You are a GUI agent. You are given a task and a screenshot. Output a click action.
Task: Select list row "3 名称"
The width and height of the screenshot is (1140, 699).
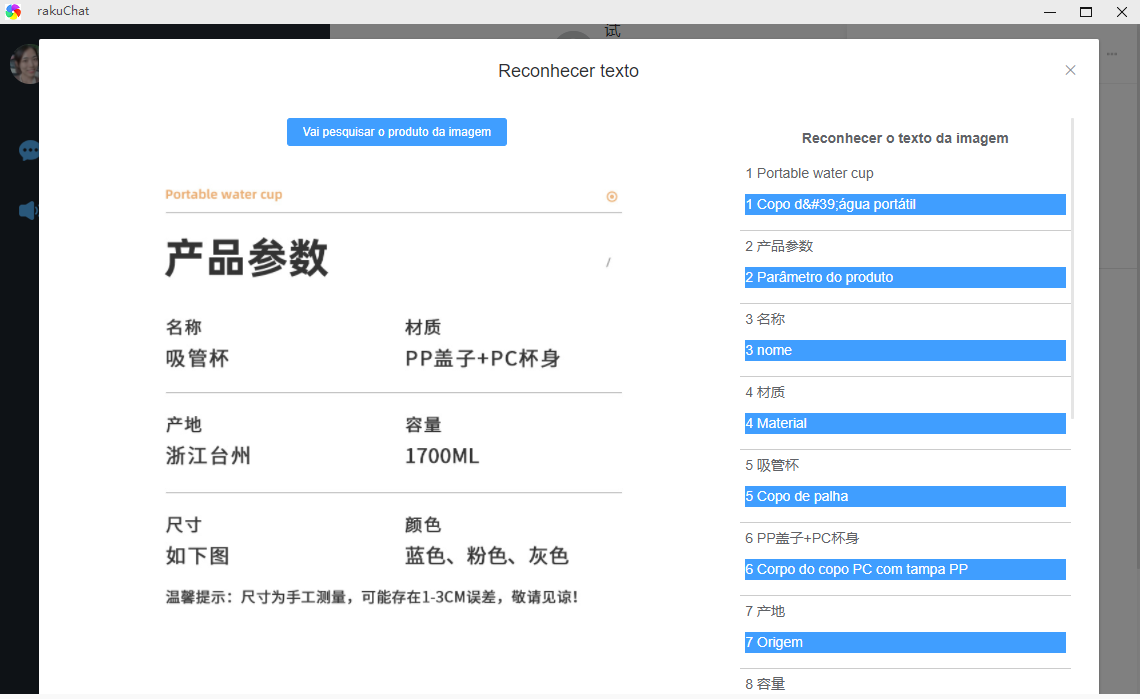905,319
